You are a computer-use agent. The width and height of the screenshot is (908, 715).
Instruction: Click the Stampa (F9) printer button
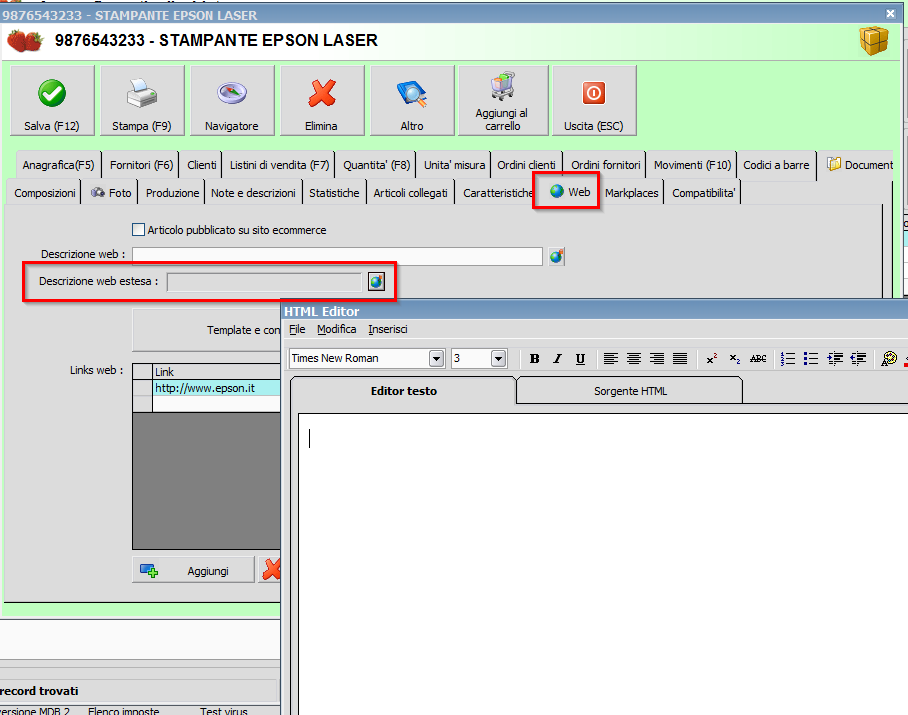point(142,101)
